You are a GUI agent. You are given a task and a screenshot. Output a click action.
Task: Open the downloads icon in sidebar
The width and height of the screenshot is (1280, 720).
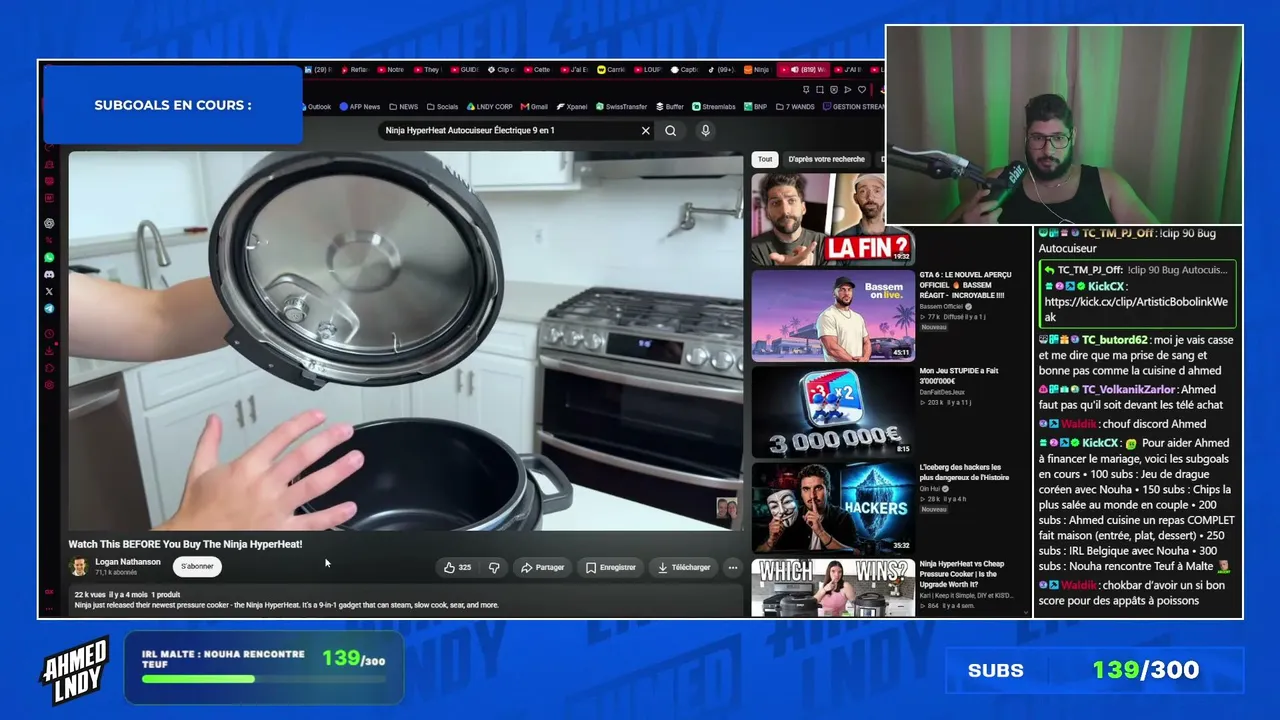tap(49, 351)
